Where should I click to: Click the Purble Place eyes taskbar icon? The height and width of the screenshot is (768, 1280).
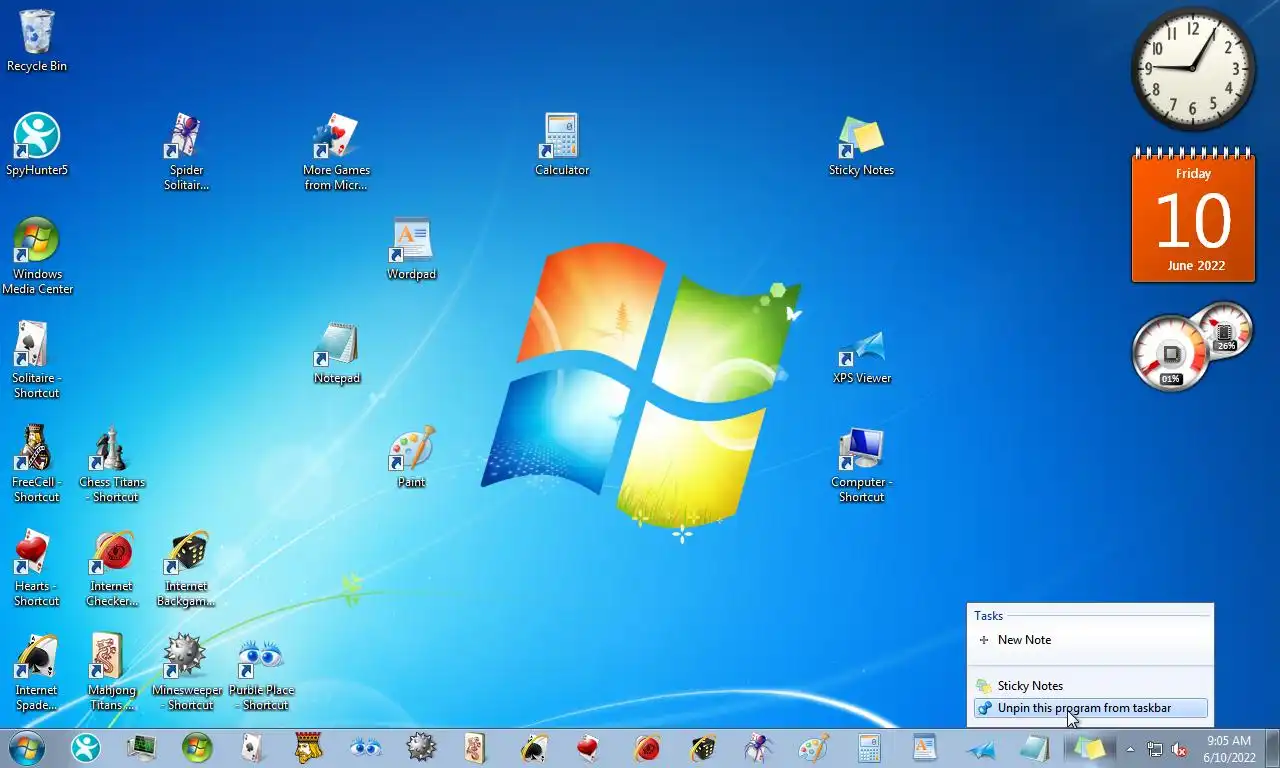coord(365,747)
